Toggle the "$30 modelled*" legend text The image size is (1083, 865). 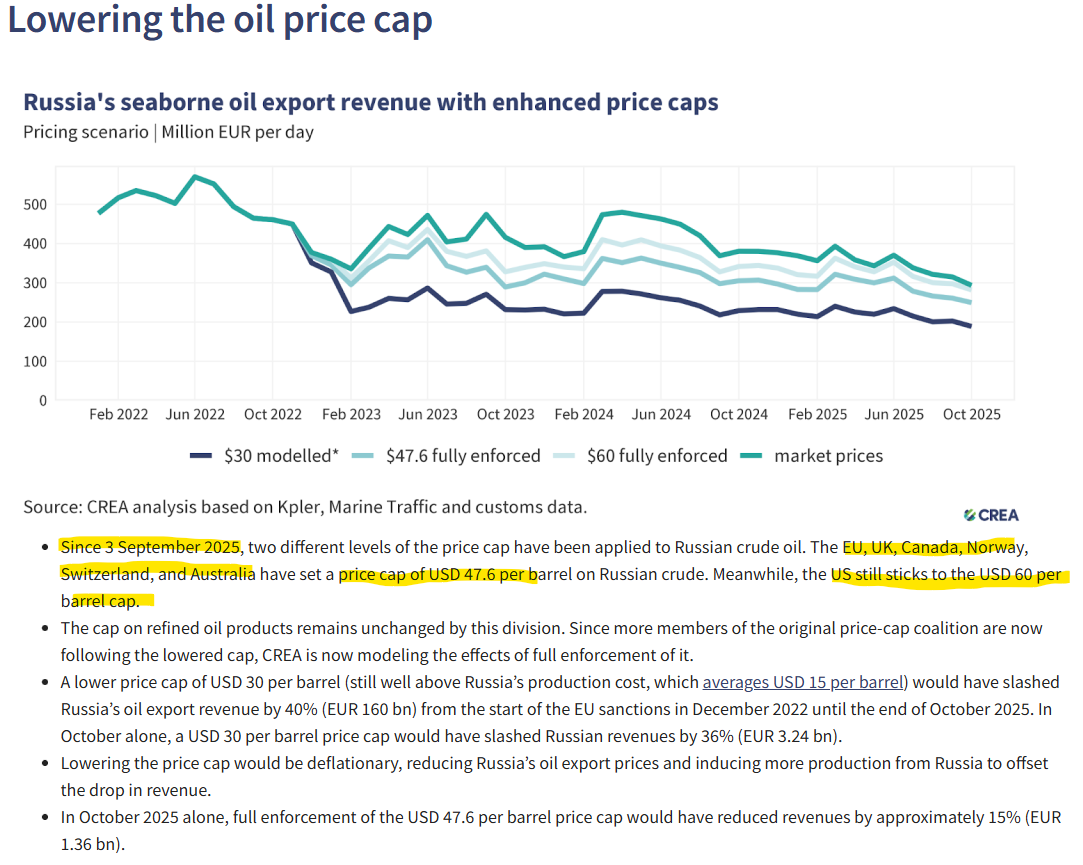(x=281, y=456)
